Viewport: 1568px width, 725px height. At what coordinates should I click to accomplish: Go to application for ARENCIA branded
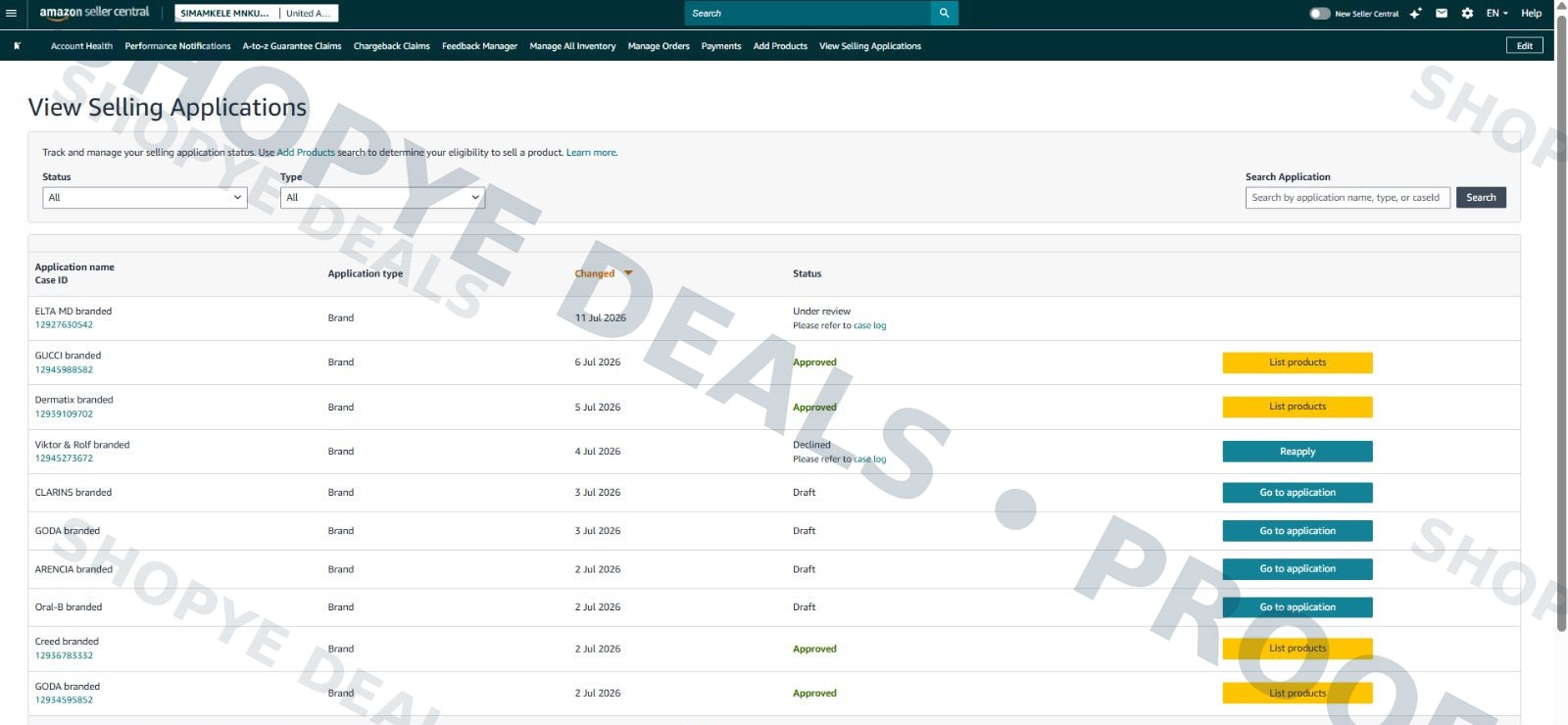(1298, 569)
